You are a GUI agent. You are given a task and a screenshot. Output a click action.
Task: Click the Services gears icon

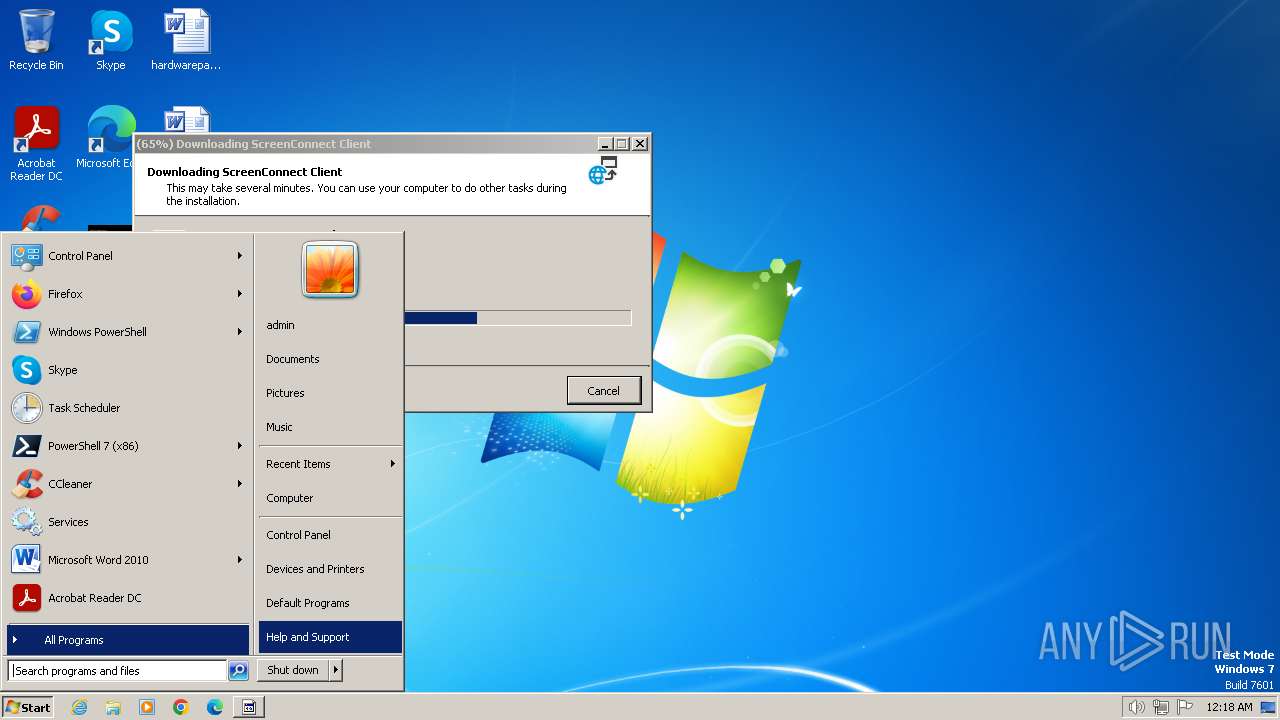point(26,522)
